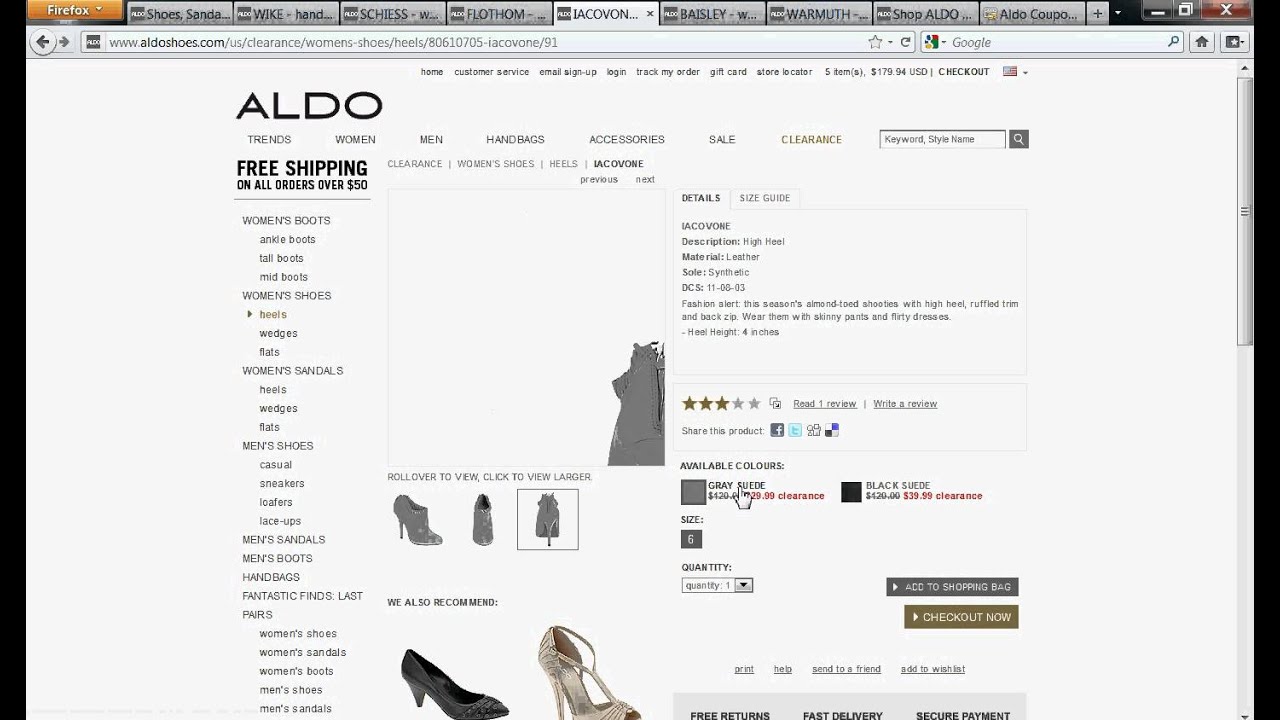Open the tab list dropdown arrow
1280x720 pixels.
1120,14
